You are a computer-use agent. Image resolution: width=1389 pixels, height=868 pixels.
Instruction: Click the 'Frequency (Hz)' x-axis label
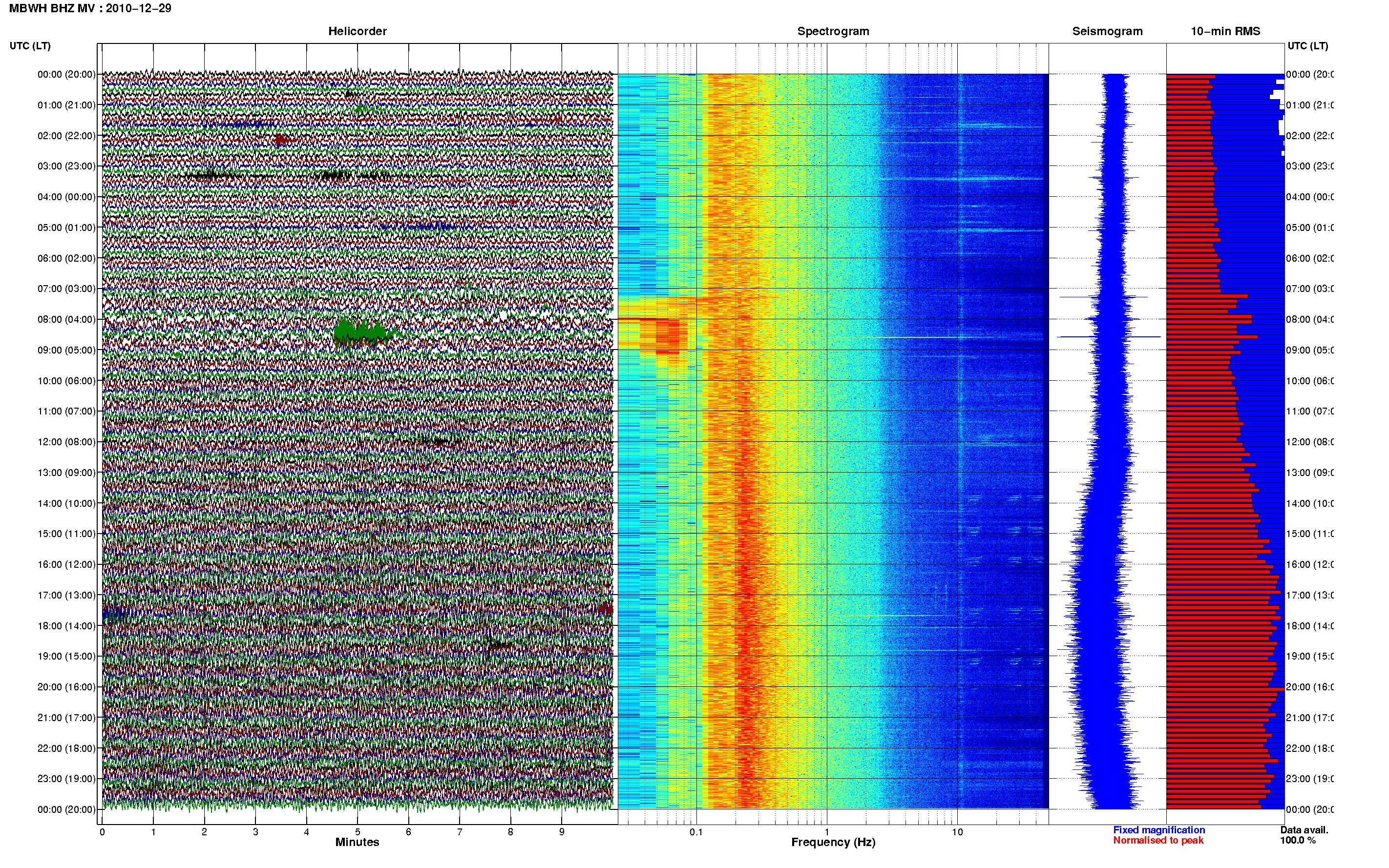(x=833, y=843)
